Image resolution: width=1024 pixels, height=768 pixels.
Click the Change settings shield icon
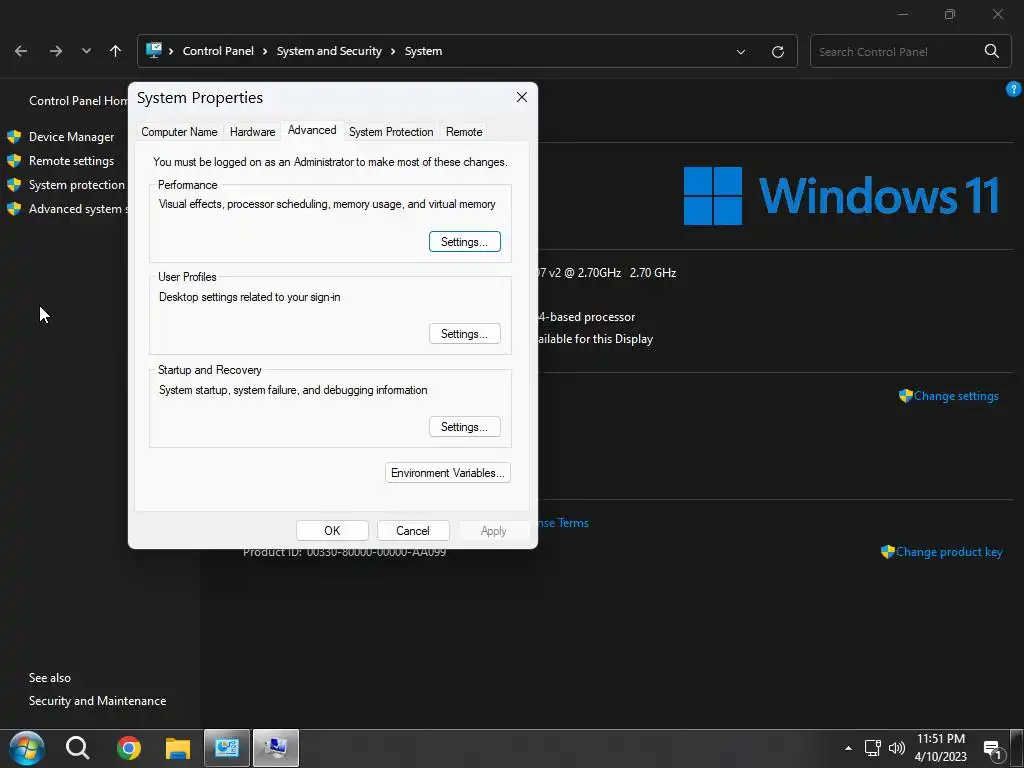pyautogui.click(x=905, y=396)
